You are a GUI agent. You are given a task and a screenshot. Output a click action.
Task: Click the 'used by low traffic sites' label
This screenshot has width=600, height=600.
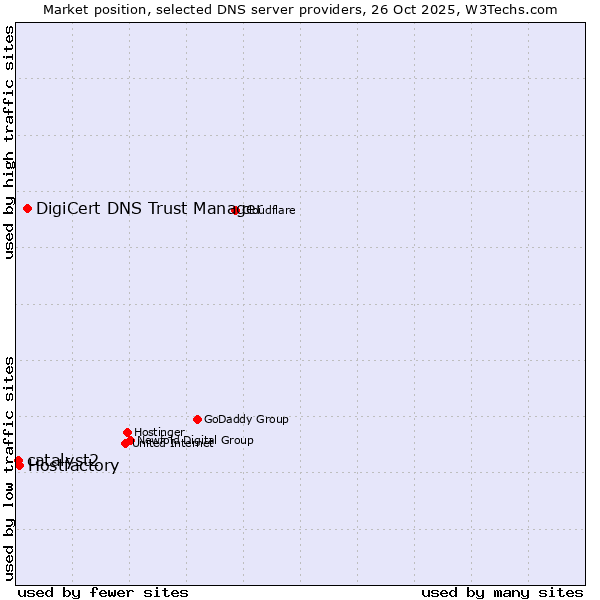(x=9, y=467)
